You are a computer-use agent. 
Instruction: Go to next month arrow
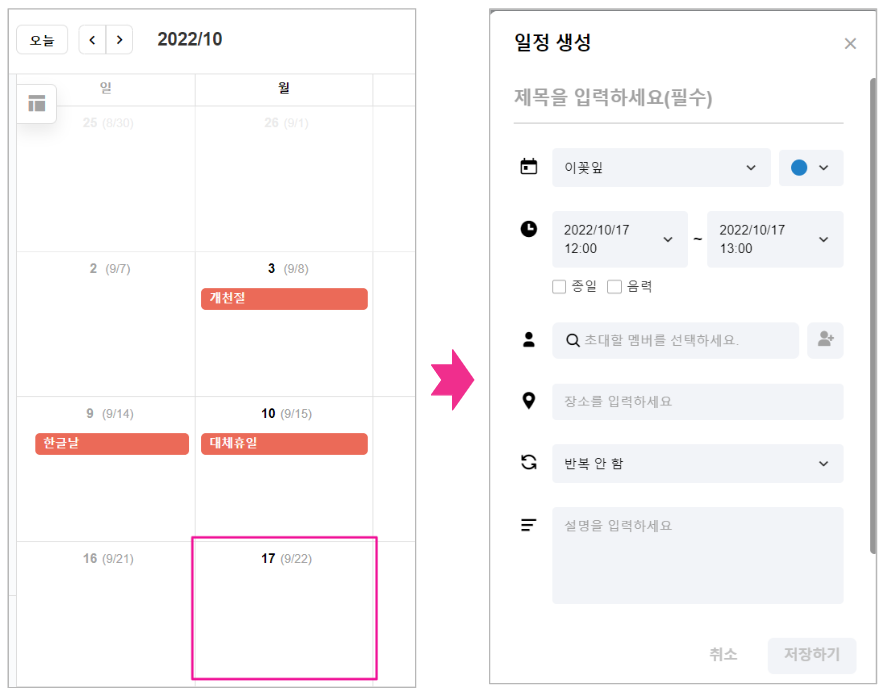pos(120,40)
